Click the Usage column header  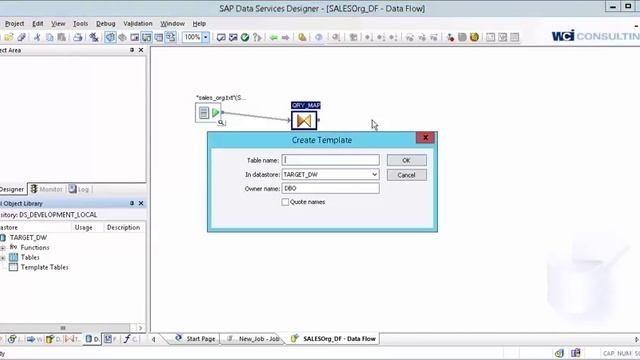tap(84, 227)
